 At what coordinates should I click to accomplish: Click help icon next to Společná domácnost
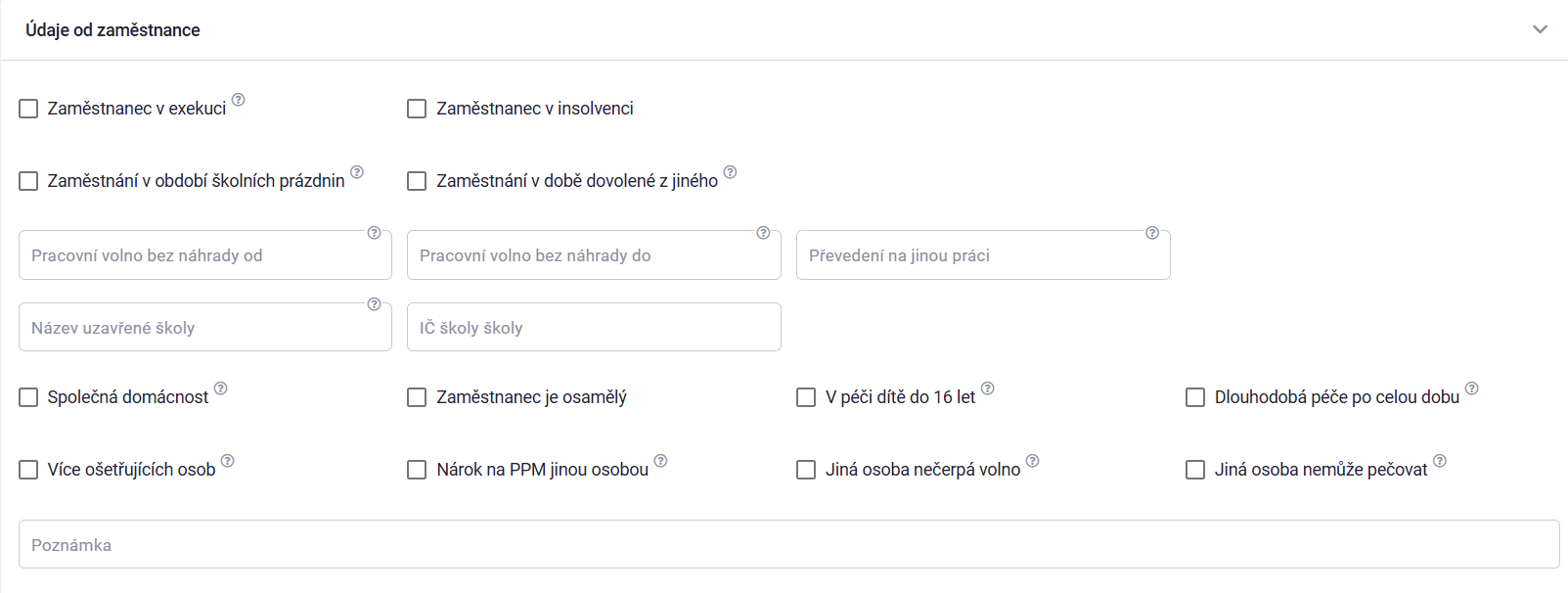(x=221, y=388)
